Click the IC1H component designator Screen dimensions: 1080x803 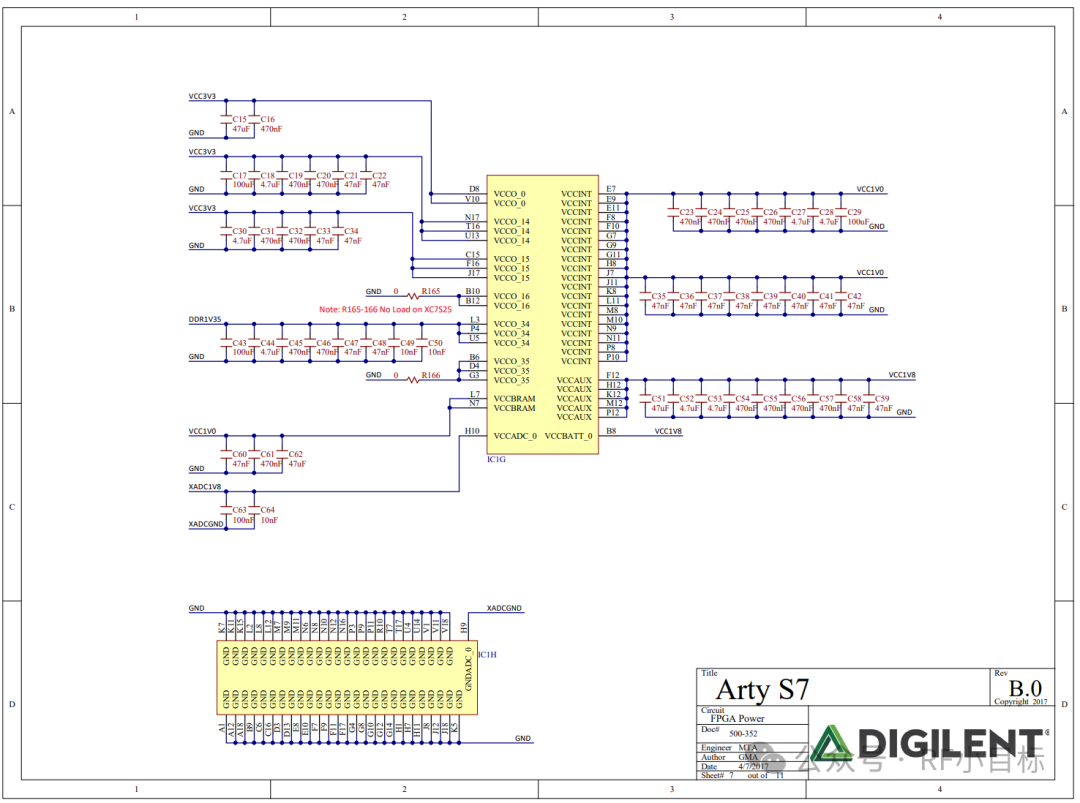coord(488,654)
